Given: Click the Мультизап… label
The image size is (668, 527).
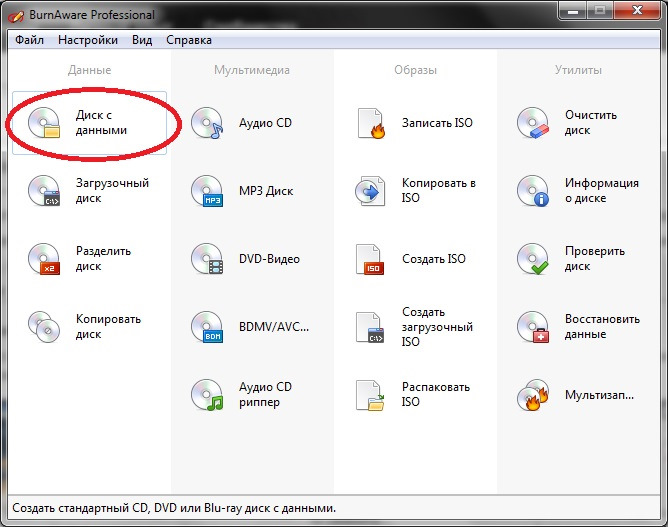Looking at the screenshot, I should [599, 395].
